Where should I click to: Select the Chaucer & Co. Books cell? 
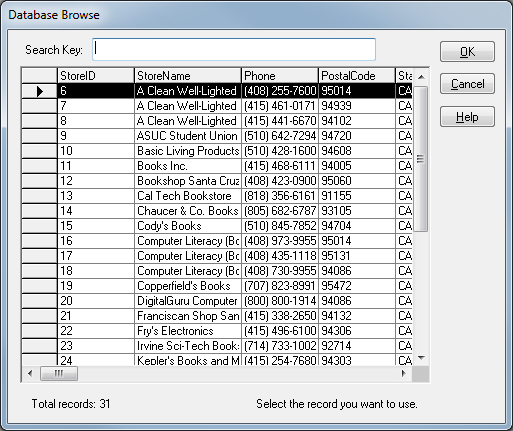pos(188,211)
